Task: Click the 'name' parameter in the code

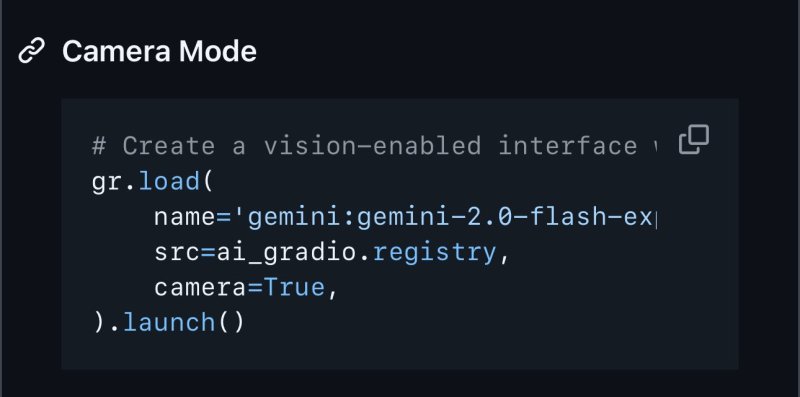Action: click(x=185, y=217)
